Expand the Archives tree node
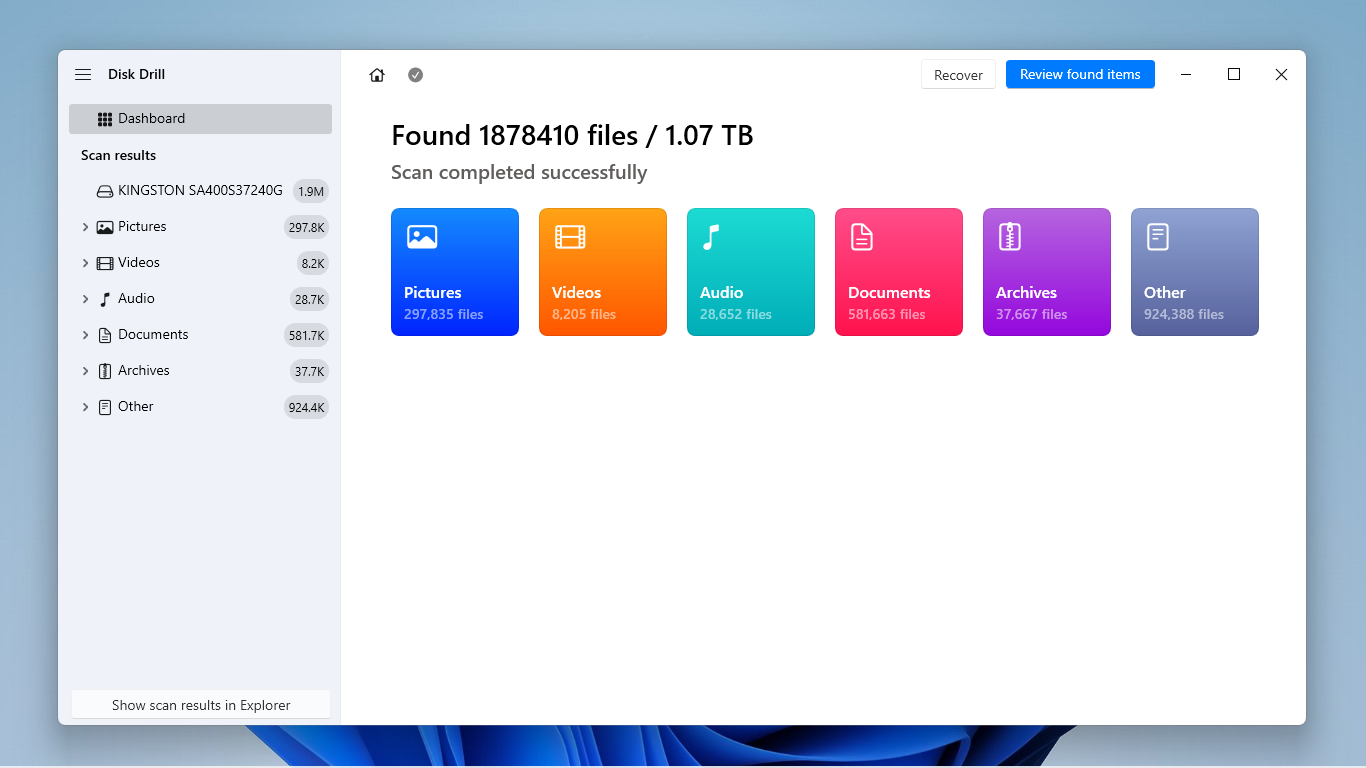1366x768 pixels. 85,371
